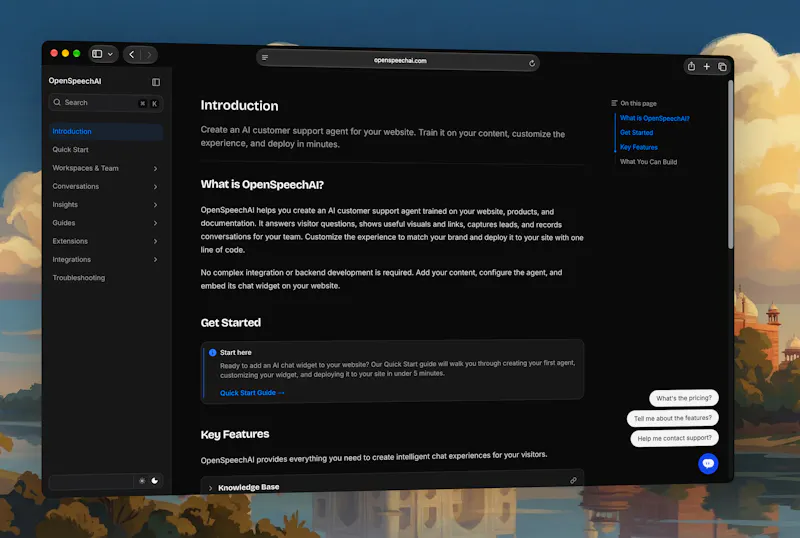Reload the page with the refresh icon

tap(532, 63)
